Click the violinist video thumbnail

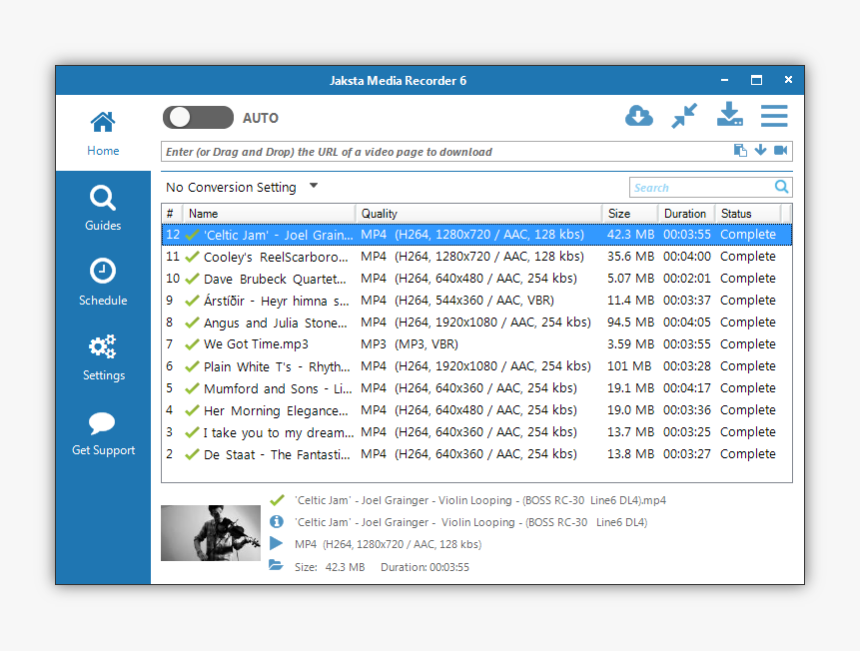click(x=211, y=533)
